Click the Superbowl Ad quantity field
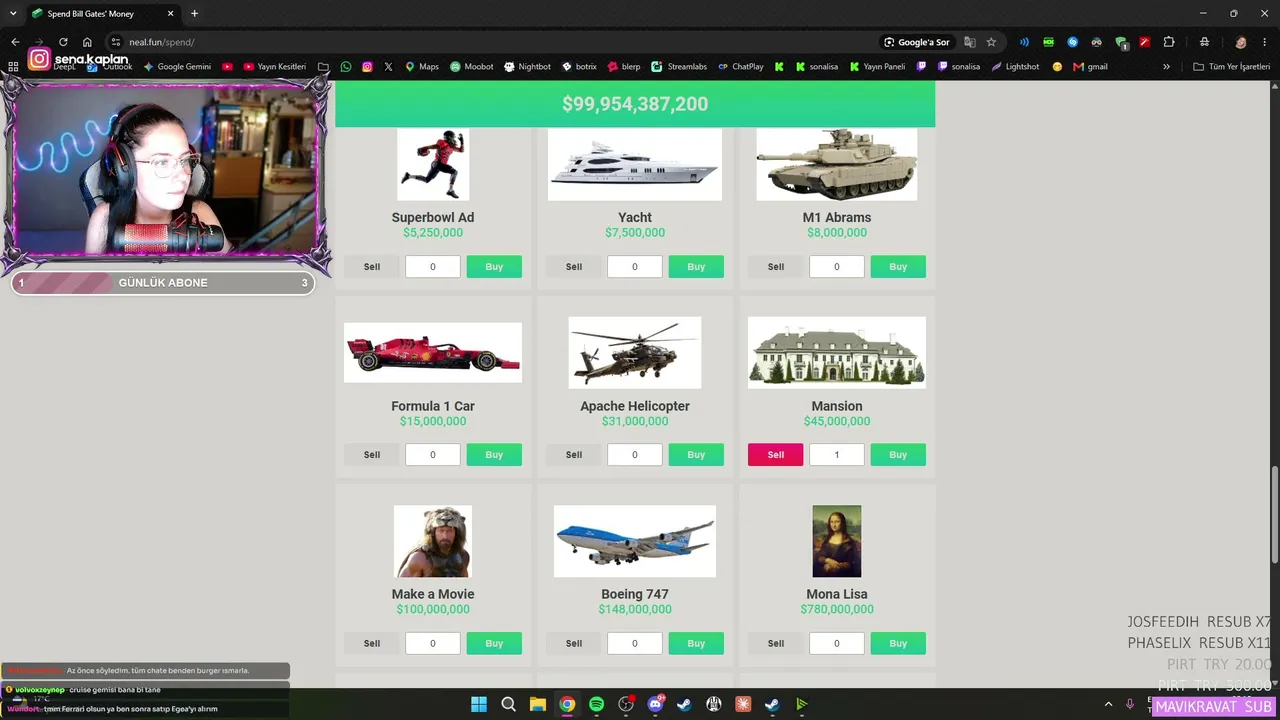 (433, 267)
